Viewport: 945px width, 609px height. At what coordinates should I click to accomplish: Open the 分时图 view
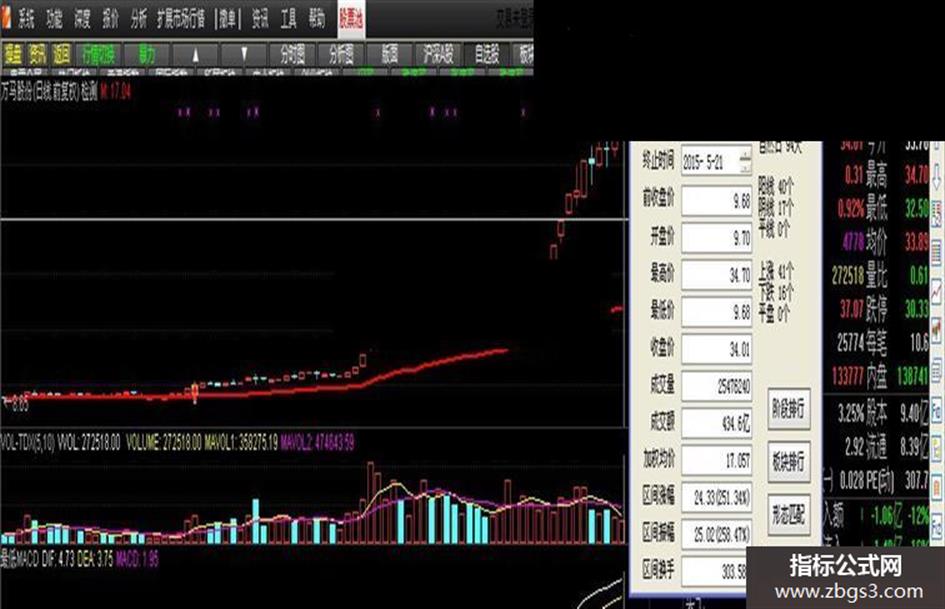click(292, 55)
